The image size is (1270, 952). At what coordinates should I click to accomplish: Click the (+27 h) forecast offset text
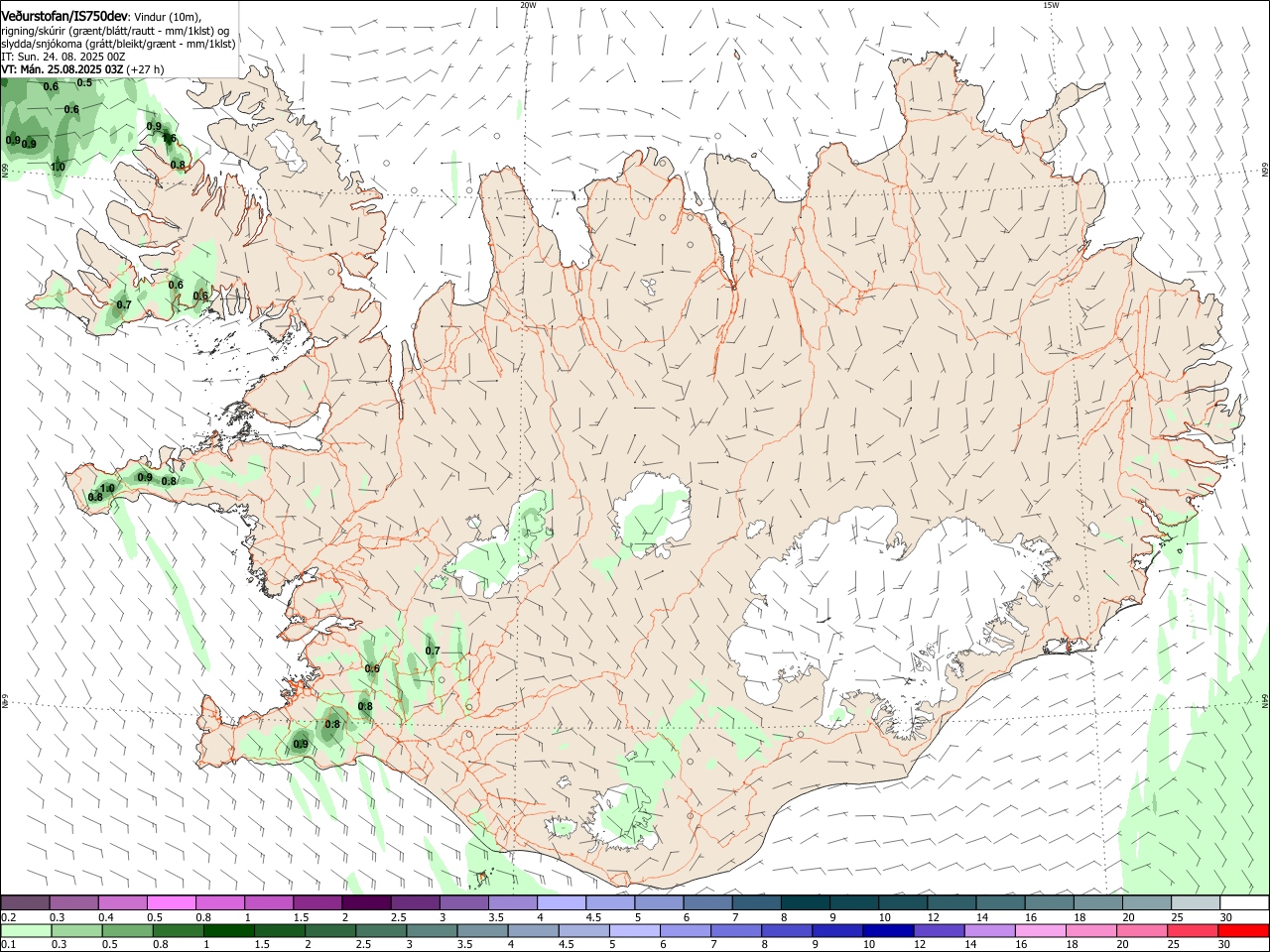pos(146,69)
